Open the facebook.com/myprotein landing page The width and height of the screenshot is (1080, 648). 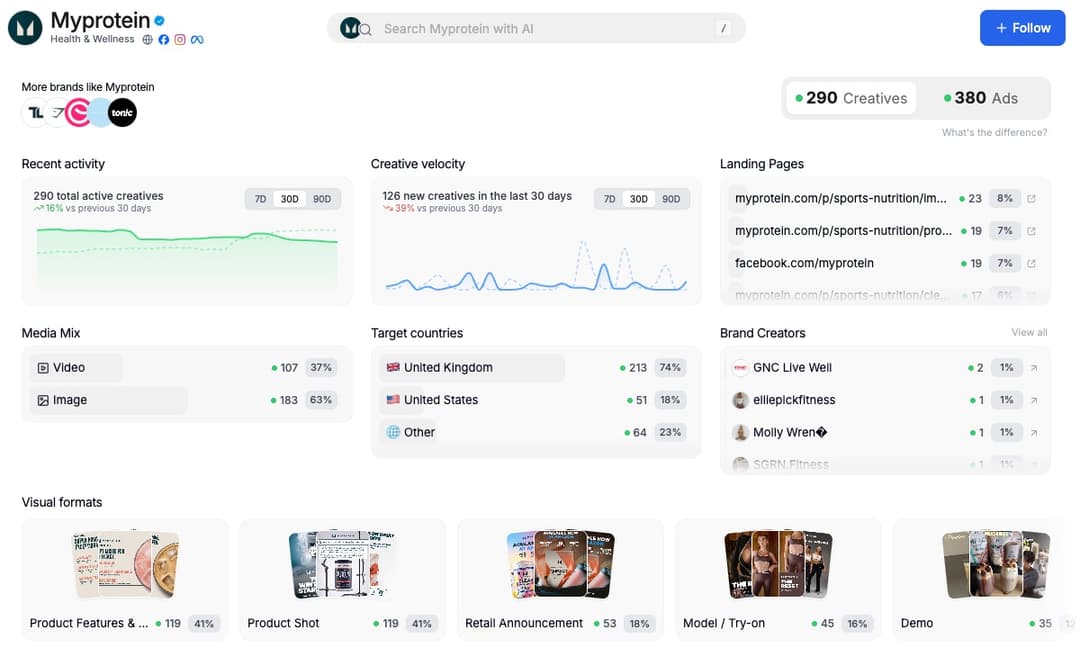[x=804, y=263]
